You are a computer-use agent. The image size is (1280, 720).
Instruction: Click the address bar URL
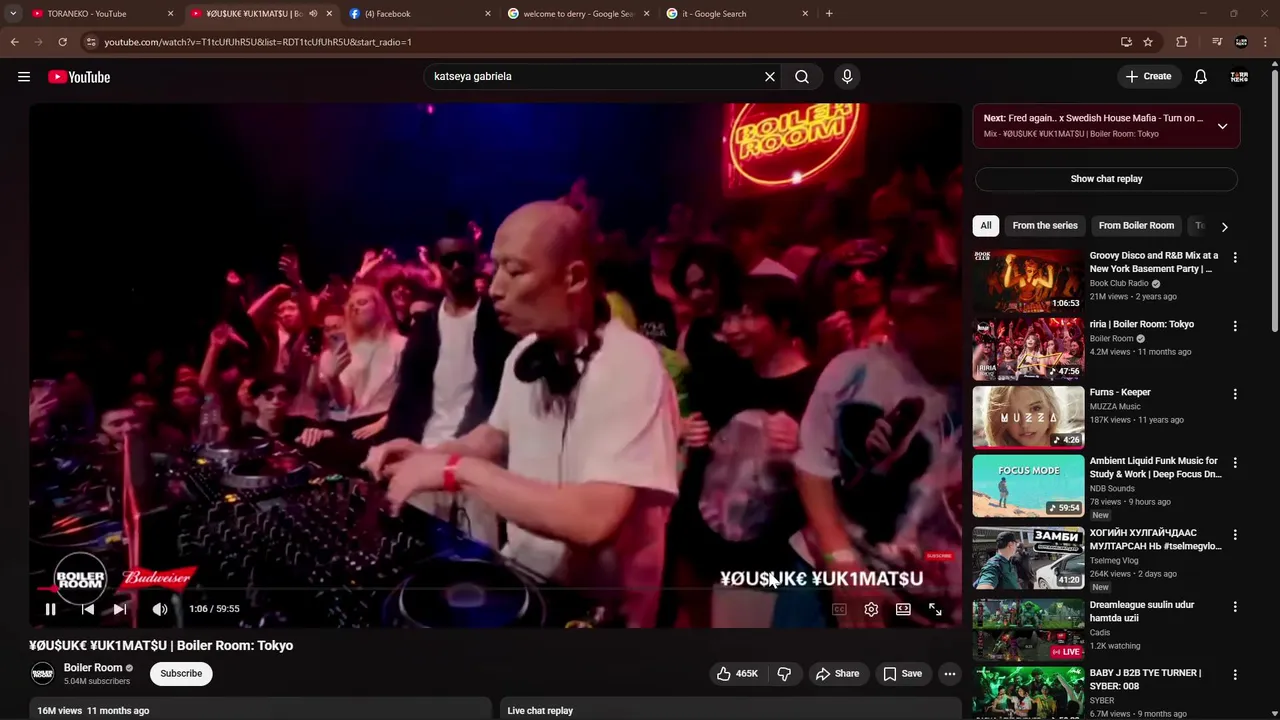pos(258,42)
